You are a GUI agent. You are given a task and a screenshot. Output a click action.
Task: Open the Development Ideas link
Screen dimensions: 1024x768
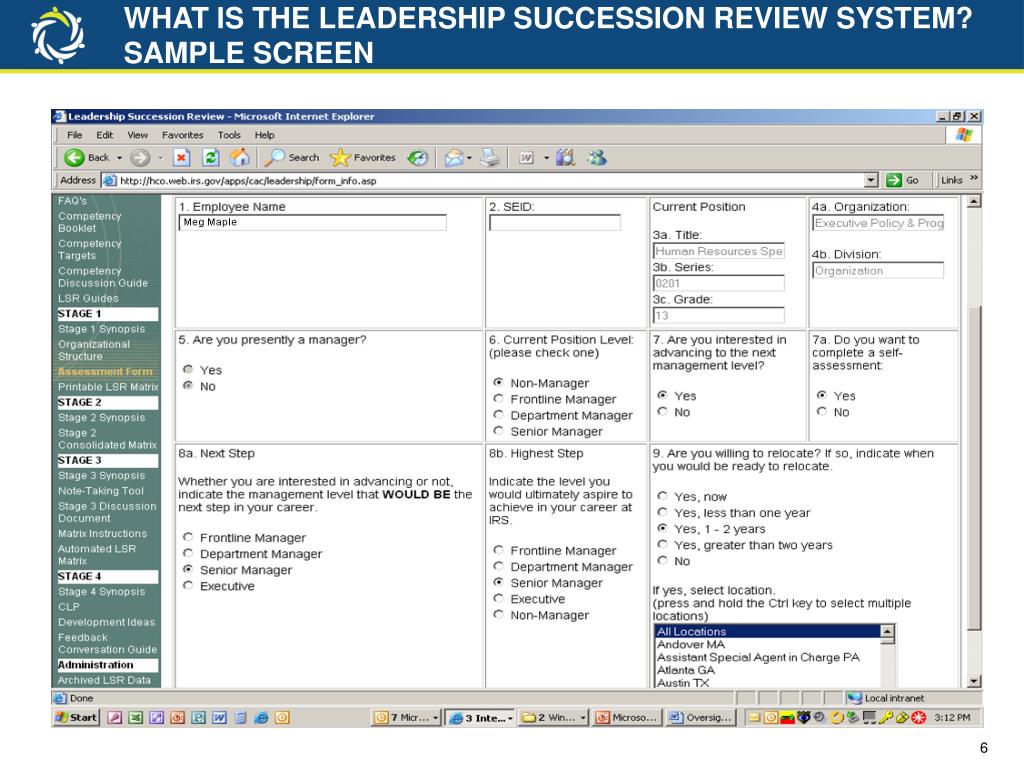click(106, 622)
